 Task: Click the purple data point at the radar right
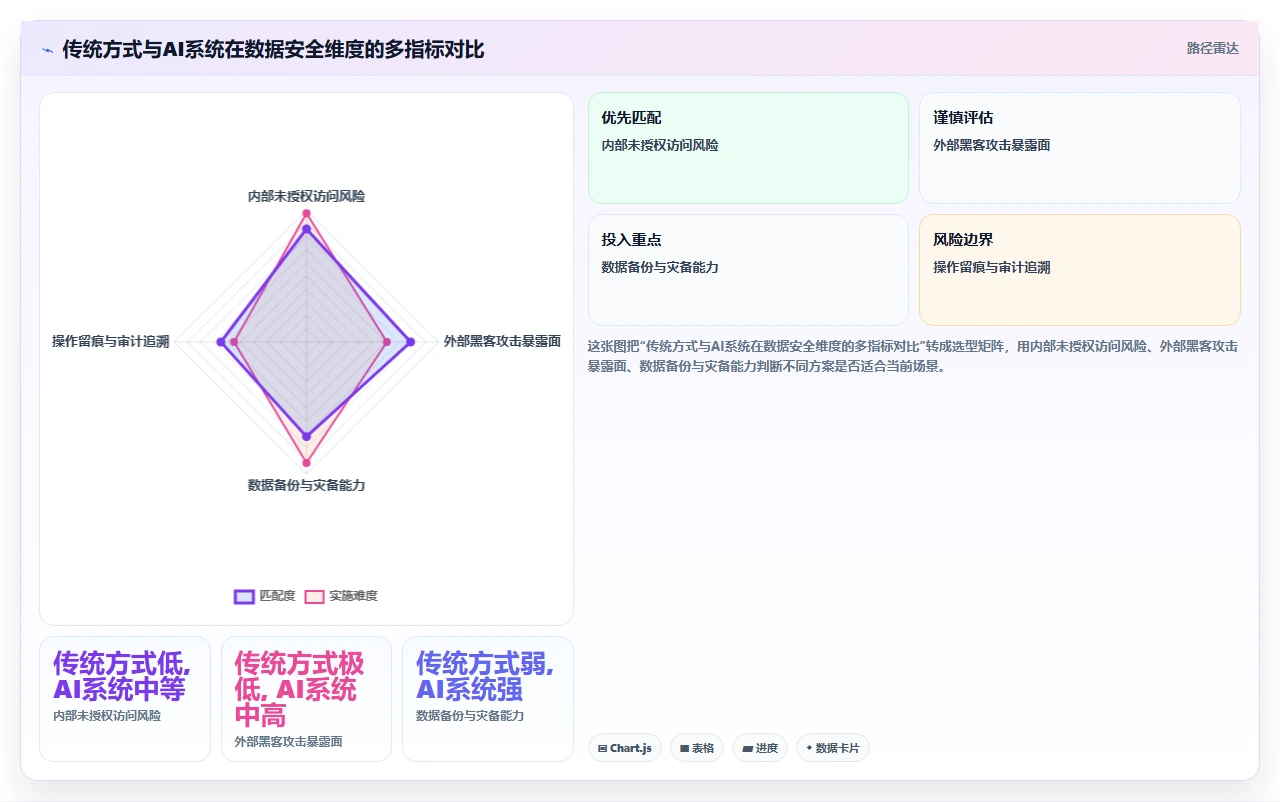pyautogui.click(x=409, y=342)
